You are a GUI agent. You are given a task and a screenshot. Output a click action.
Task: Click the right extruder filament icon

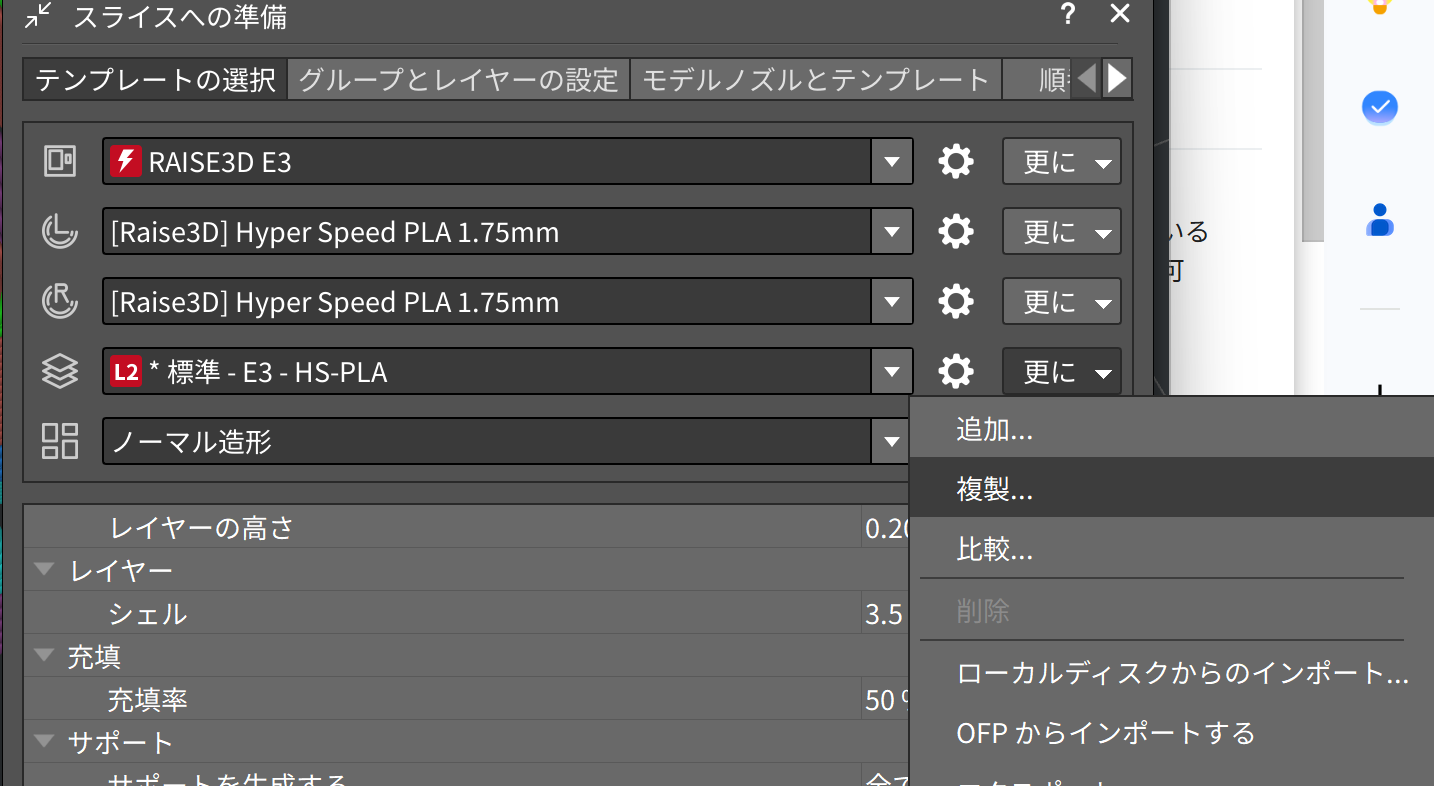point(60,301)
